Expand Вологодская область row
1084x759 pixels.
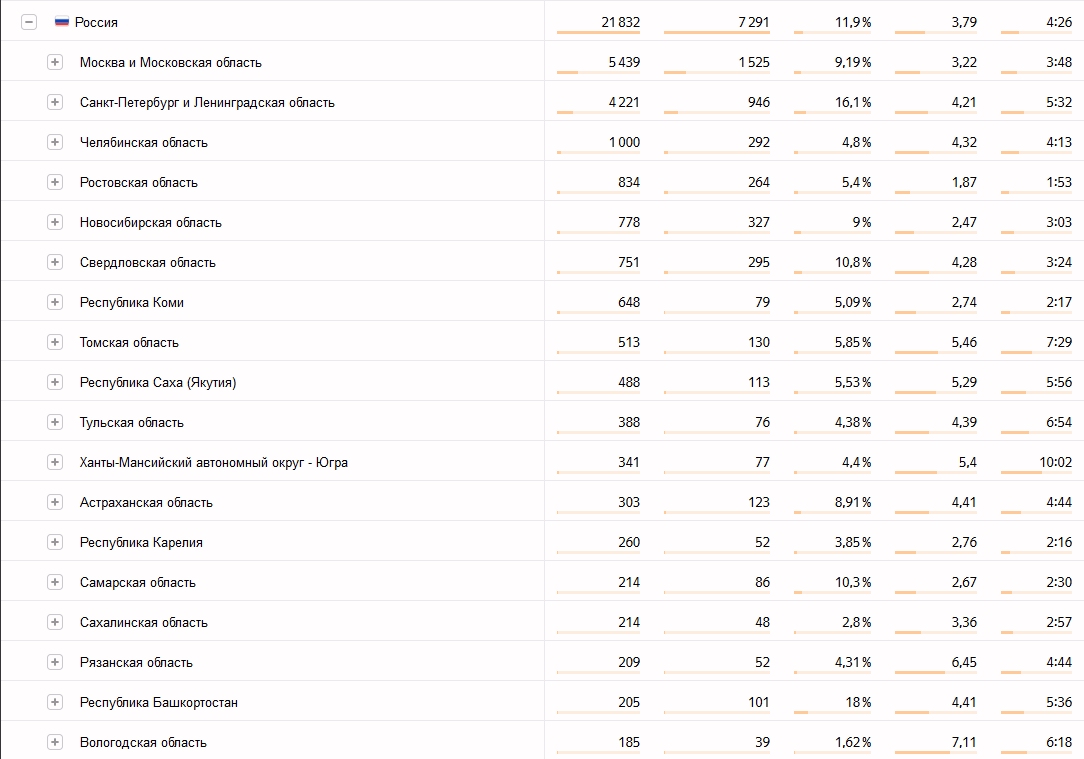pos(55,742)
